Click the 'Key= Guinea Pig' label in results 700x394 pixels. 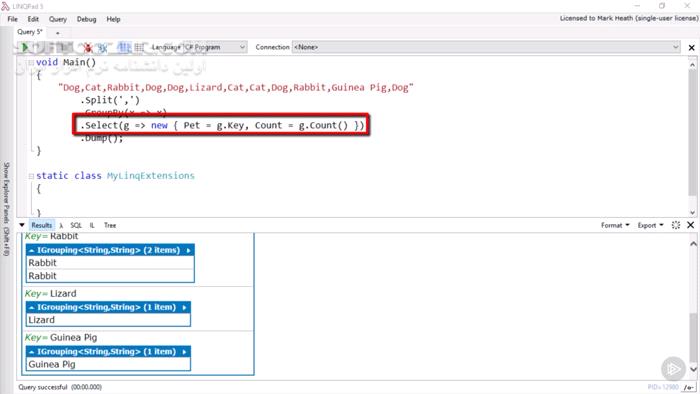(x=61, y=338)
